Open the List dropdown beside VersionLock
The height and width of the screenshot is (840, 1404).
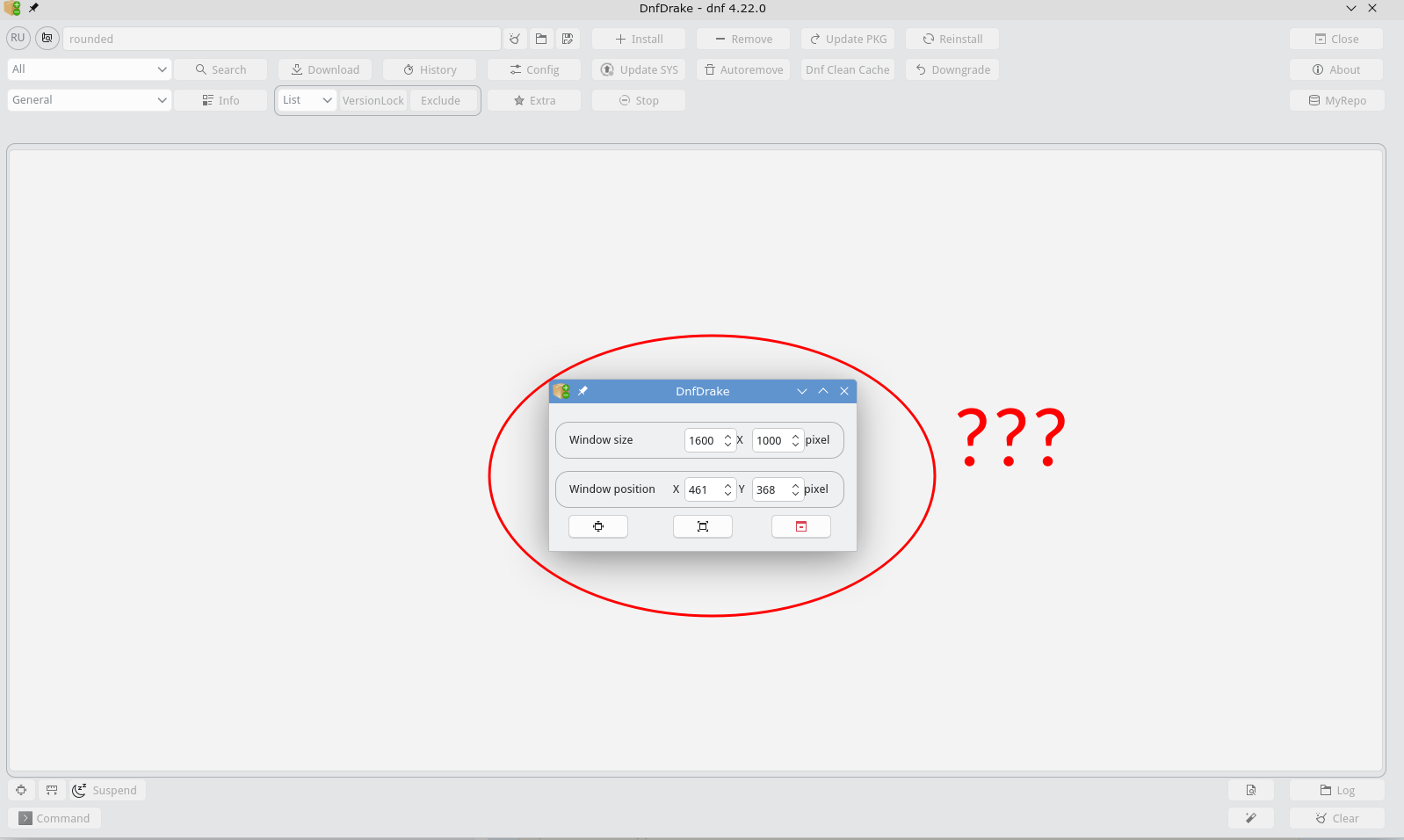pos(307,100)
